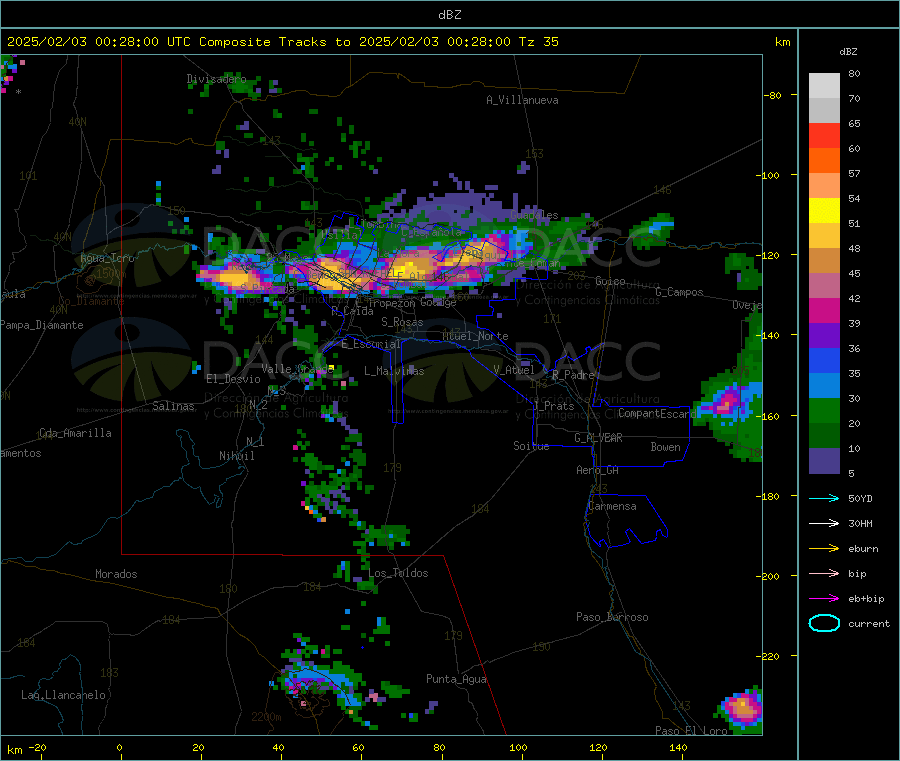Click the 'Bowen' map label
Screen dimensions: 900x761
tap(665, 446)
